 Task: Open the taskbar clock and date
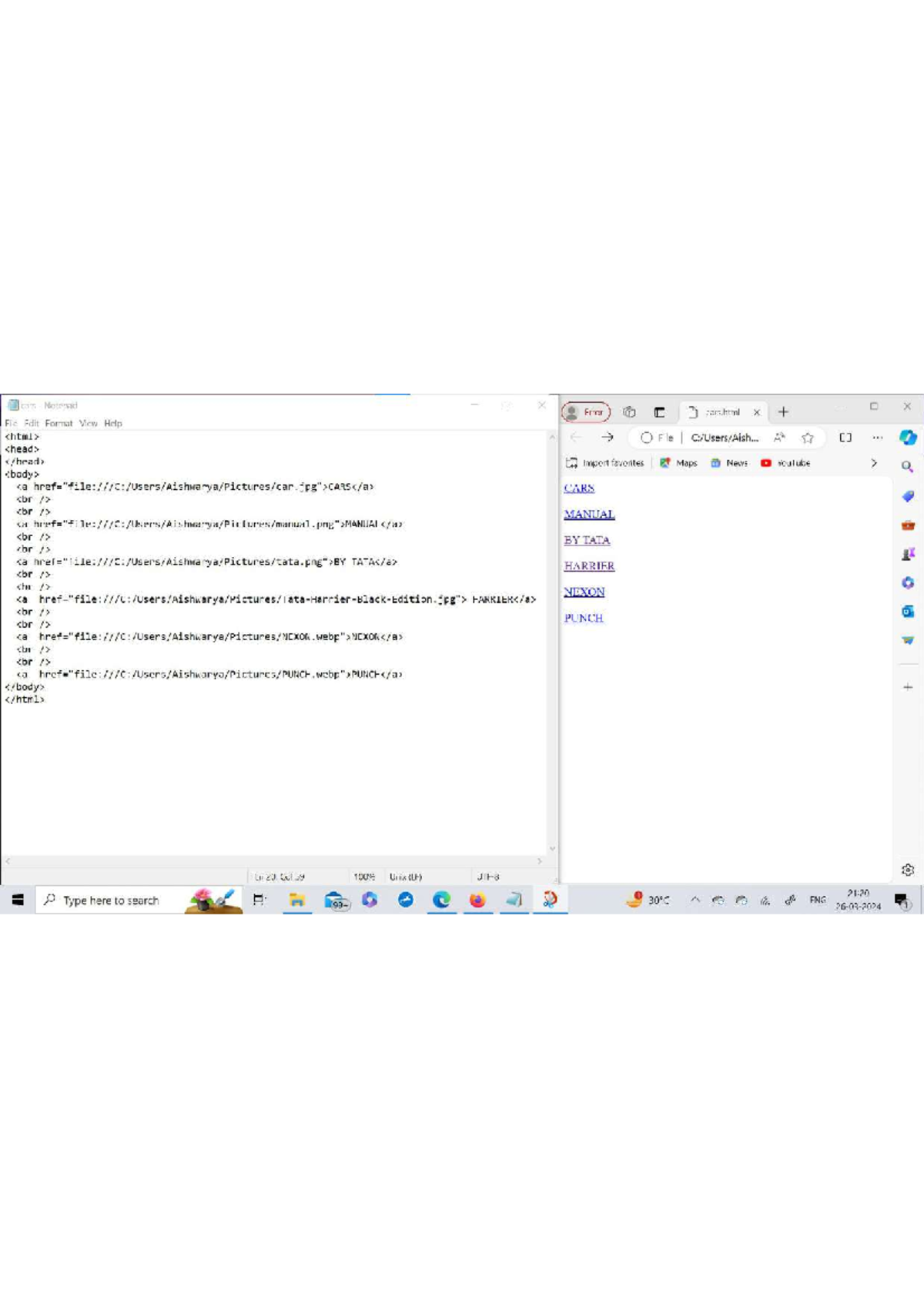pyautogui.click(x=858, y=900)
